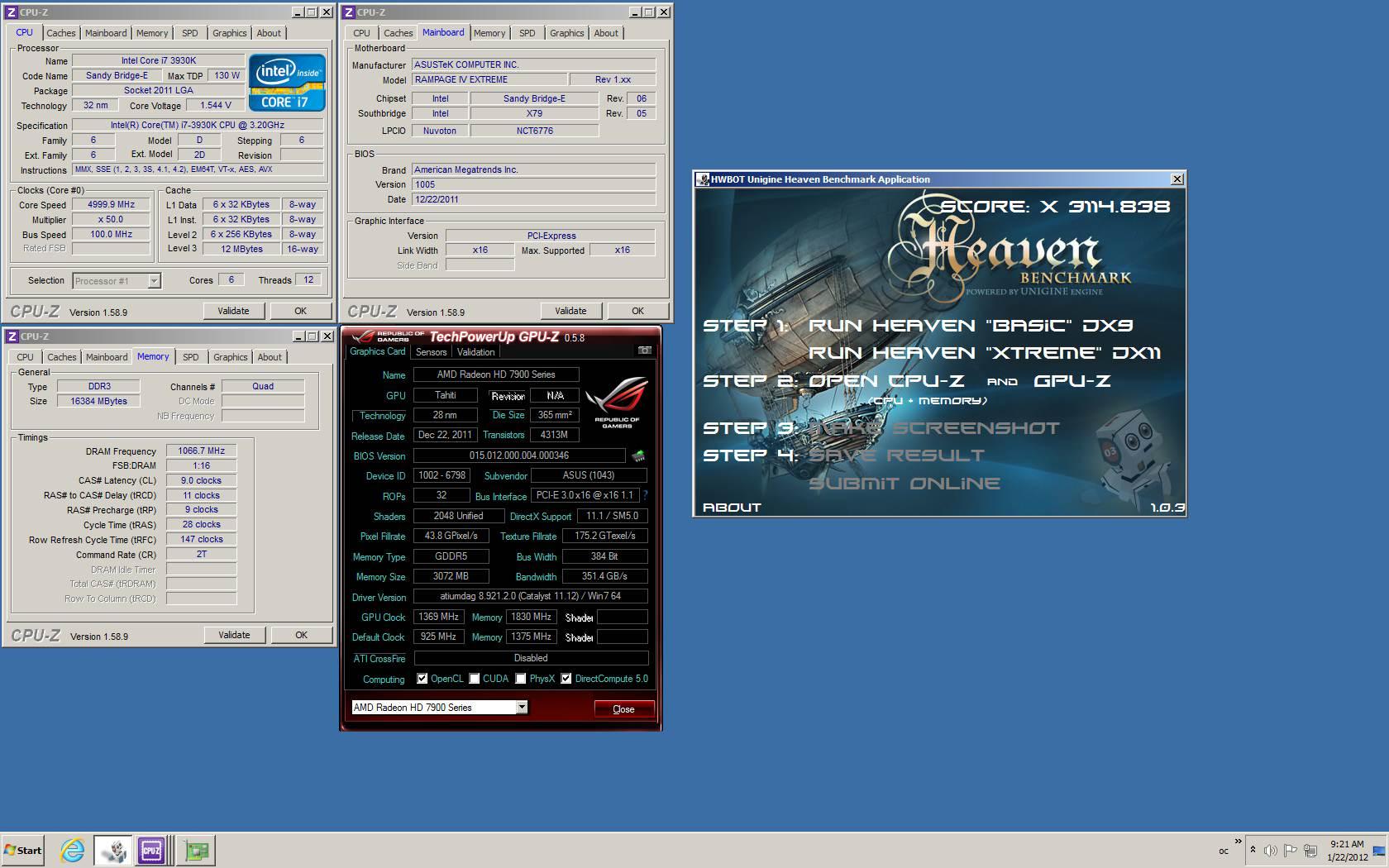This screenshot has height=868, width=1389.
Task: Switch to Sensors tab in GPU-Z
Action: tap(431, 351)
